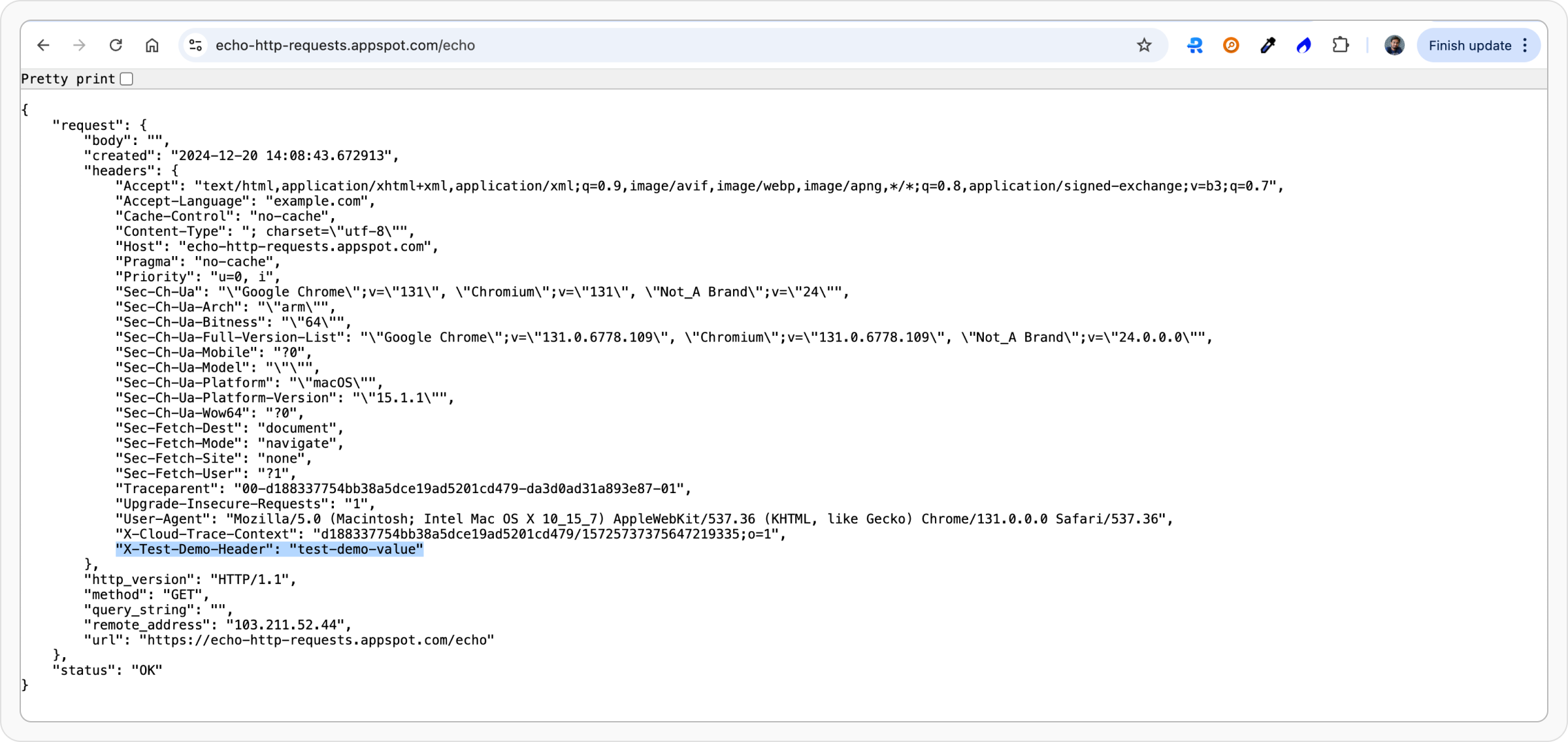Image resolution: width=1568 pixels, height=742 pixels.
Task: Reload the page with refresh icon
Action: tap(116, 45)
